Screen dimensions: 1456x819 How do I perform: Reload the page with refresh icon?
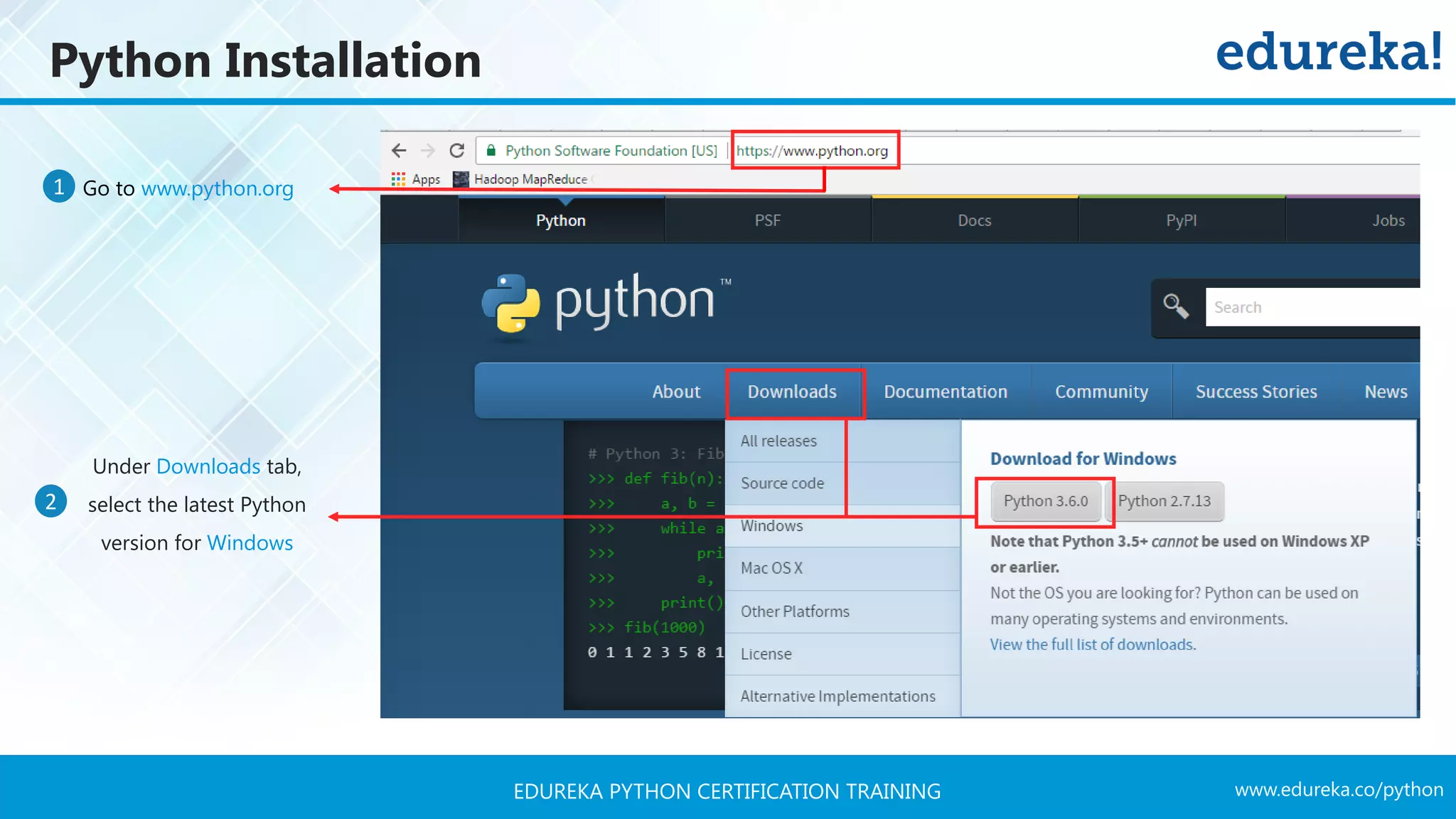coord(457,151)
